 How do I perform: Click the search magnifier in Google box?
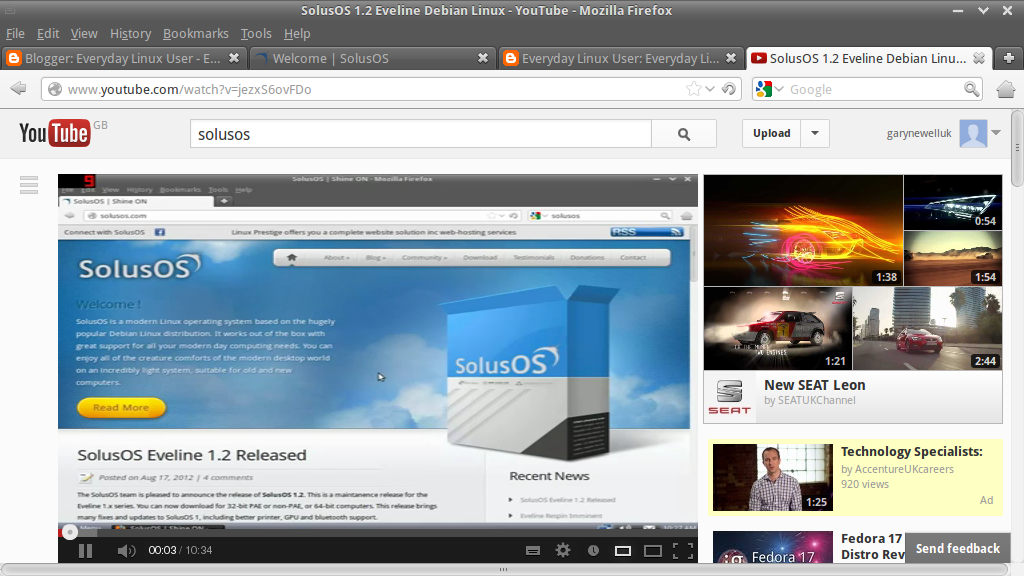[971, 89]
